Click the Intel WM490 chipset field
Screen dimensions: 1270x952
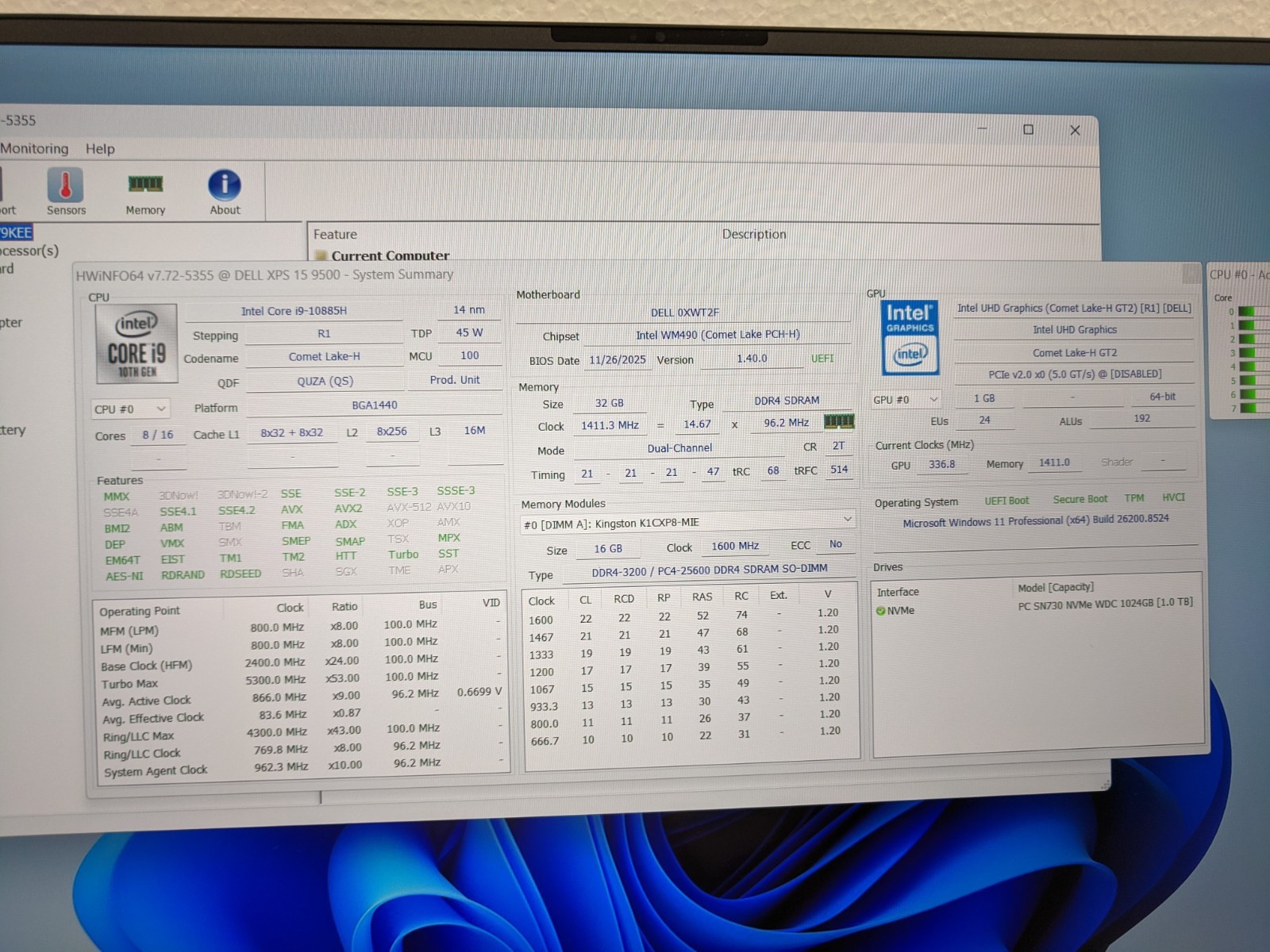pyautogui.click(x=718, y=335)
